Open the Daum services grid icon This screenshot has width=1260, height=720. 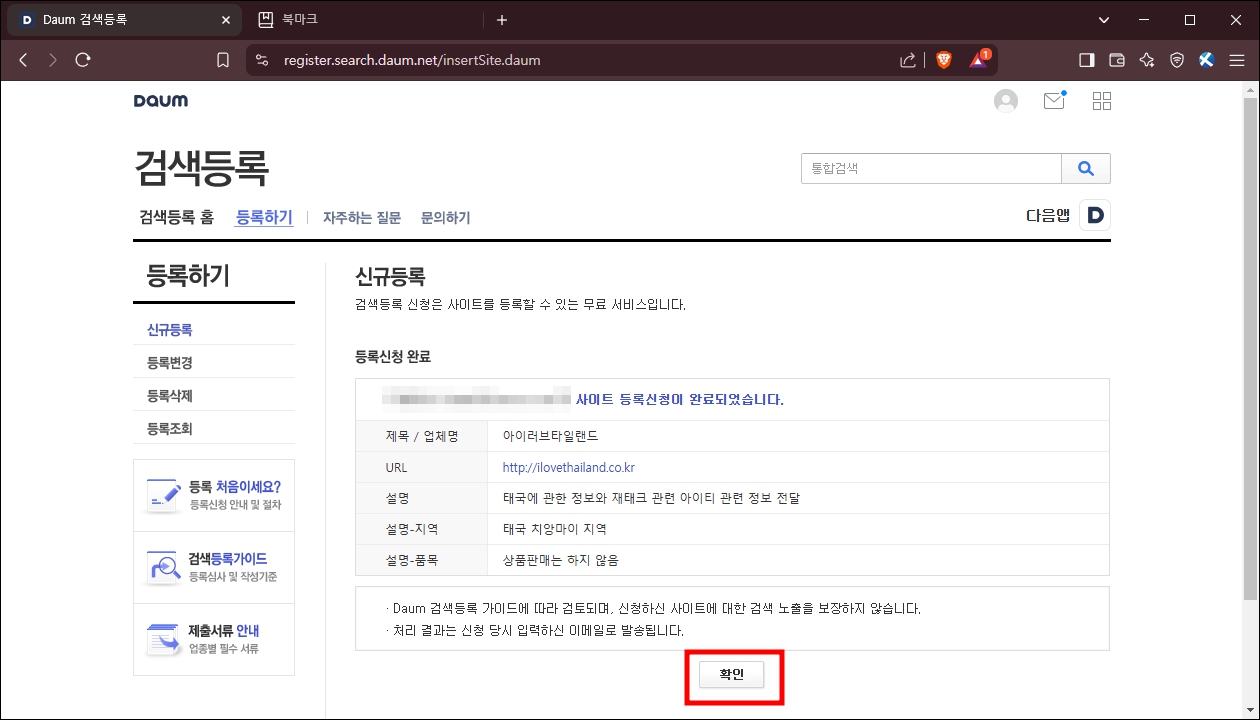click(1102, 101)
